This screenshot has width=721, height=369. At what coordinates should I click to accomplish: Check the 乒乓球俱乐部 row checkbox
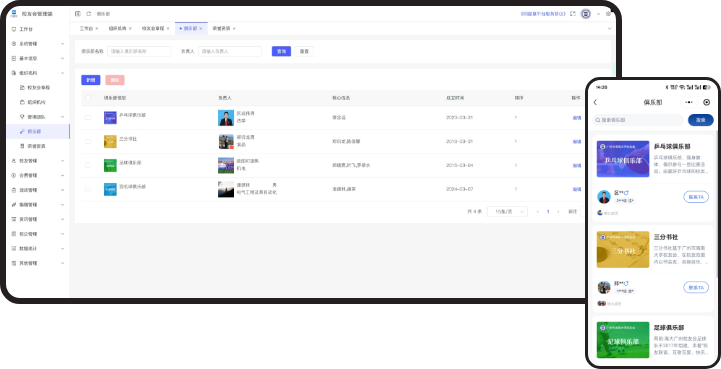point(88,118)
